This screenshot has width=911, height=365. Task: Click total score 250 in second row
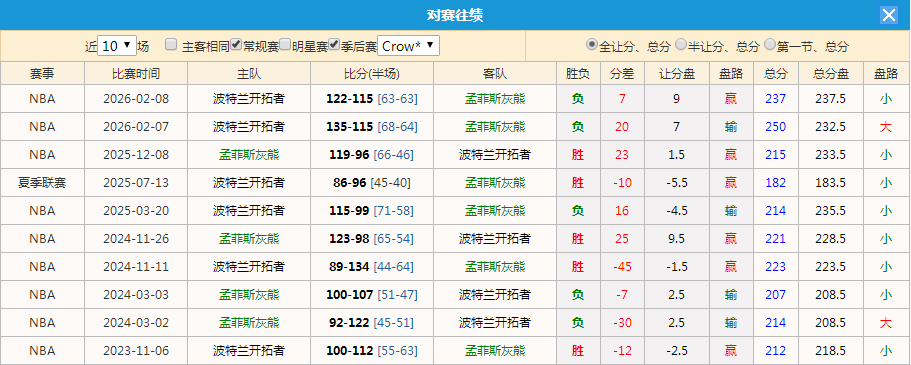[776, 127]
